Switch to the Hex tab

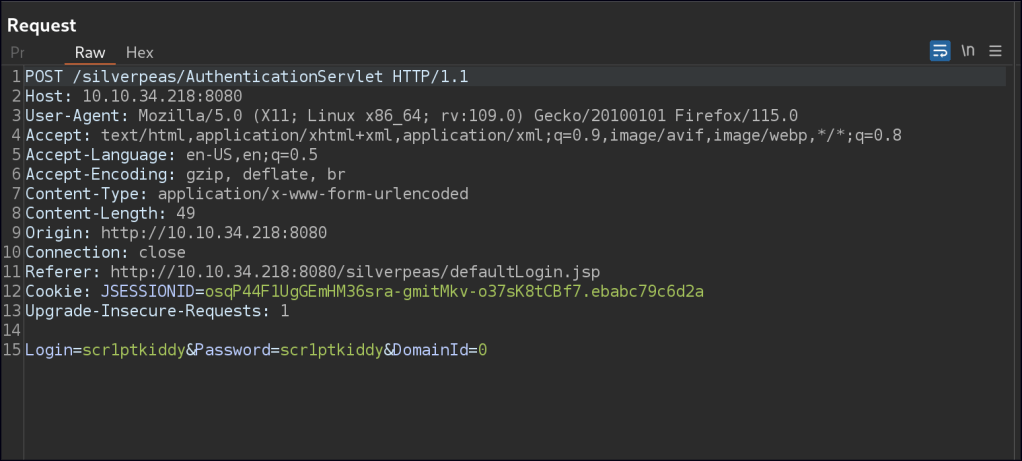140,52
